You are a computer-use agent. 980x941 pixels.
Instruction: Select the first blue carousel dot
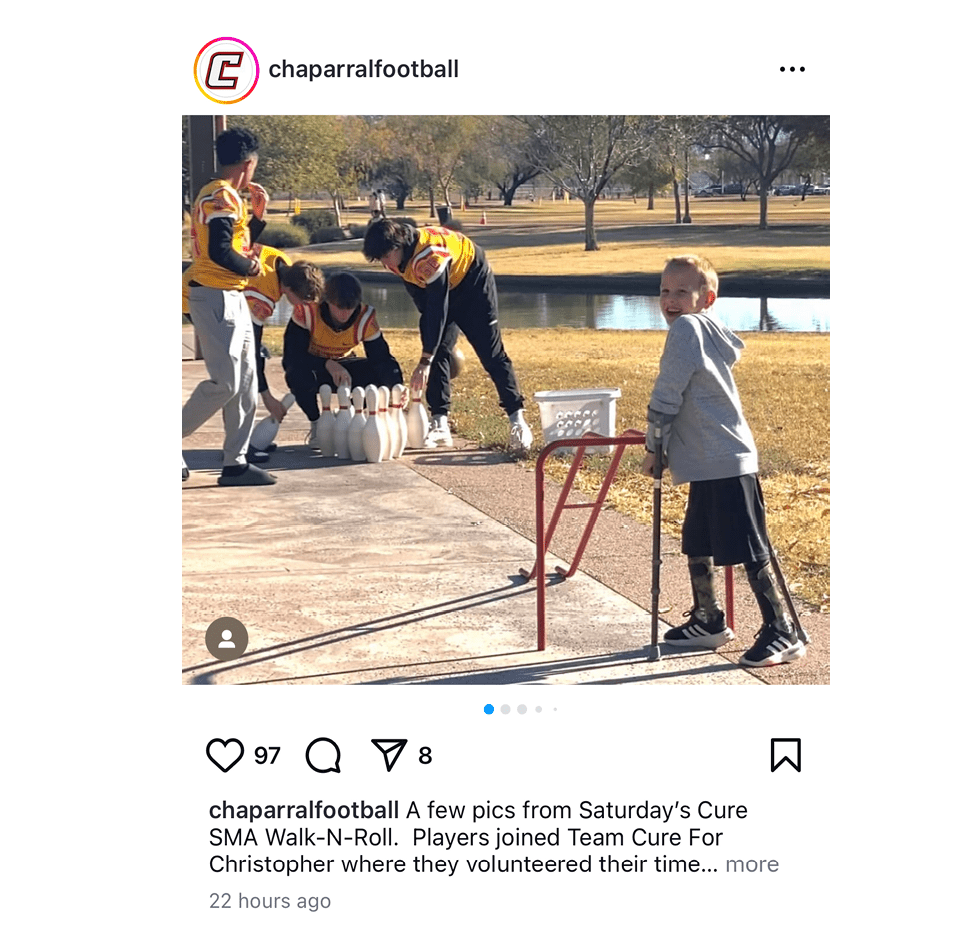click(x=489, y=709)
